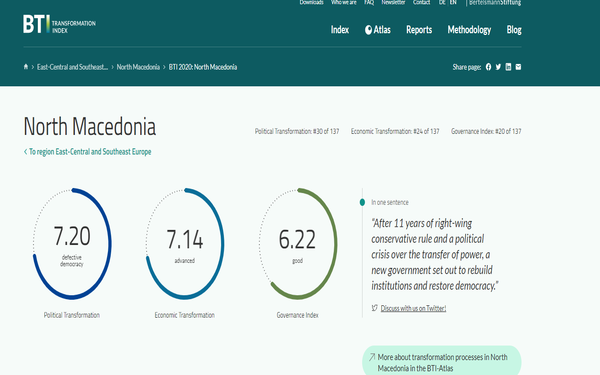
Task: Share page via email icon
Action: pyautogui.click(x=518, y=67)
